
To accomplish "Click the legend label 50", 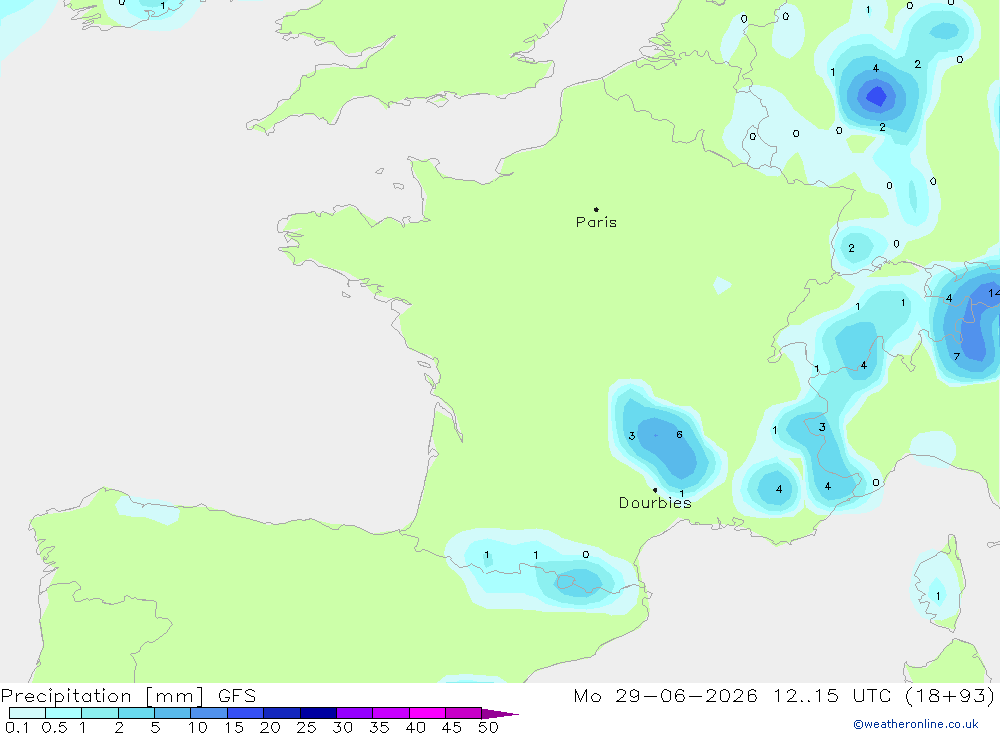I will coord(488,727).
